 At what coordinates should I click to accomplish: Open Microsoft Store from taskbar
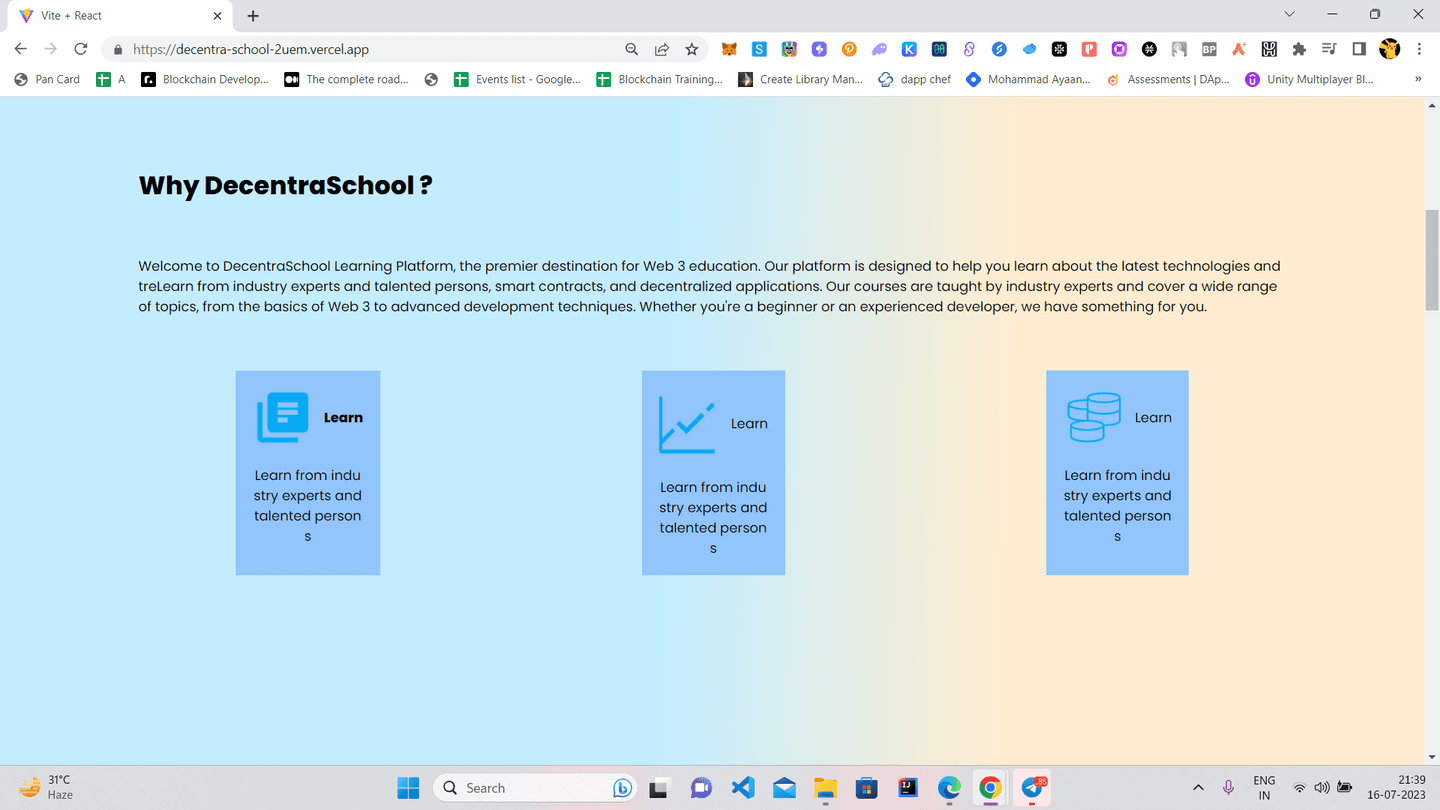click(866, 788)
